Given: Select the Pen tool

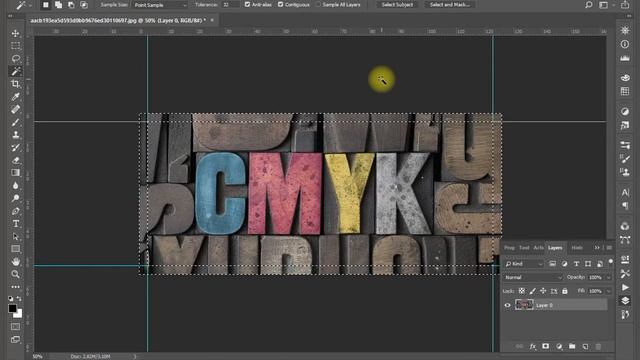Looking at the screenshot, I should pos(16,211).
